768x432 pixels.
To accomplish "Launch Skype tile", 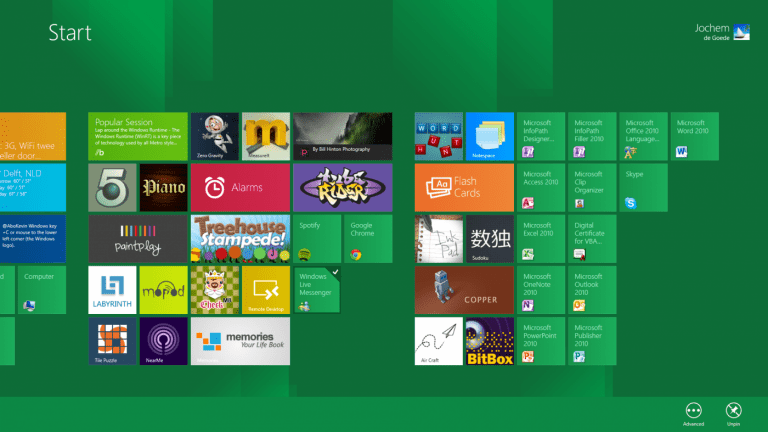I will (643, 188).
